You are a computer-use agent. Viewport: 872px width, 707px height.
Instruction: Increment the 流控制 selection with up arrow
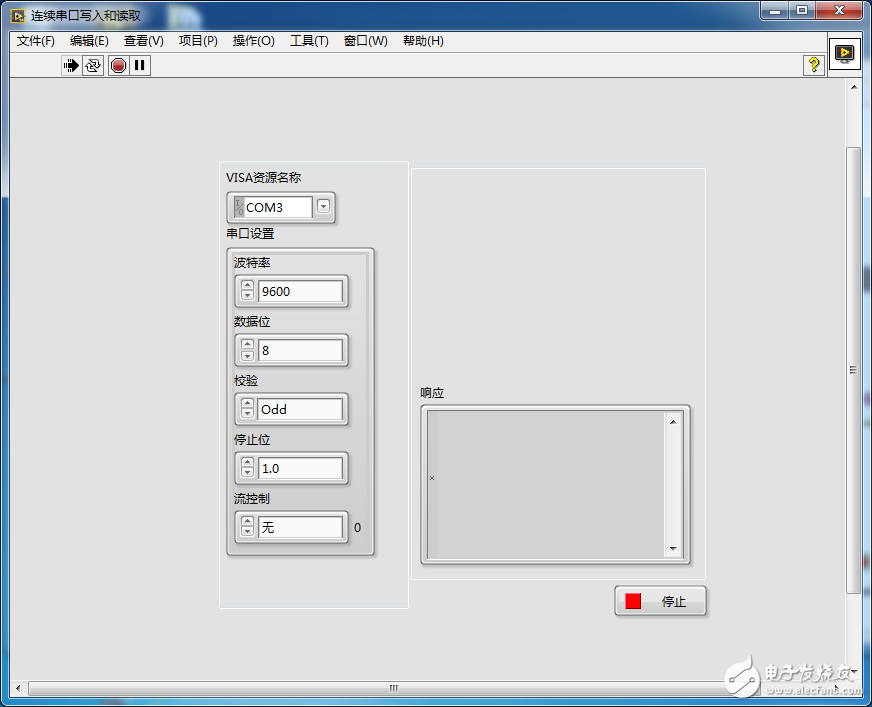tap(247, 522)
